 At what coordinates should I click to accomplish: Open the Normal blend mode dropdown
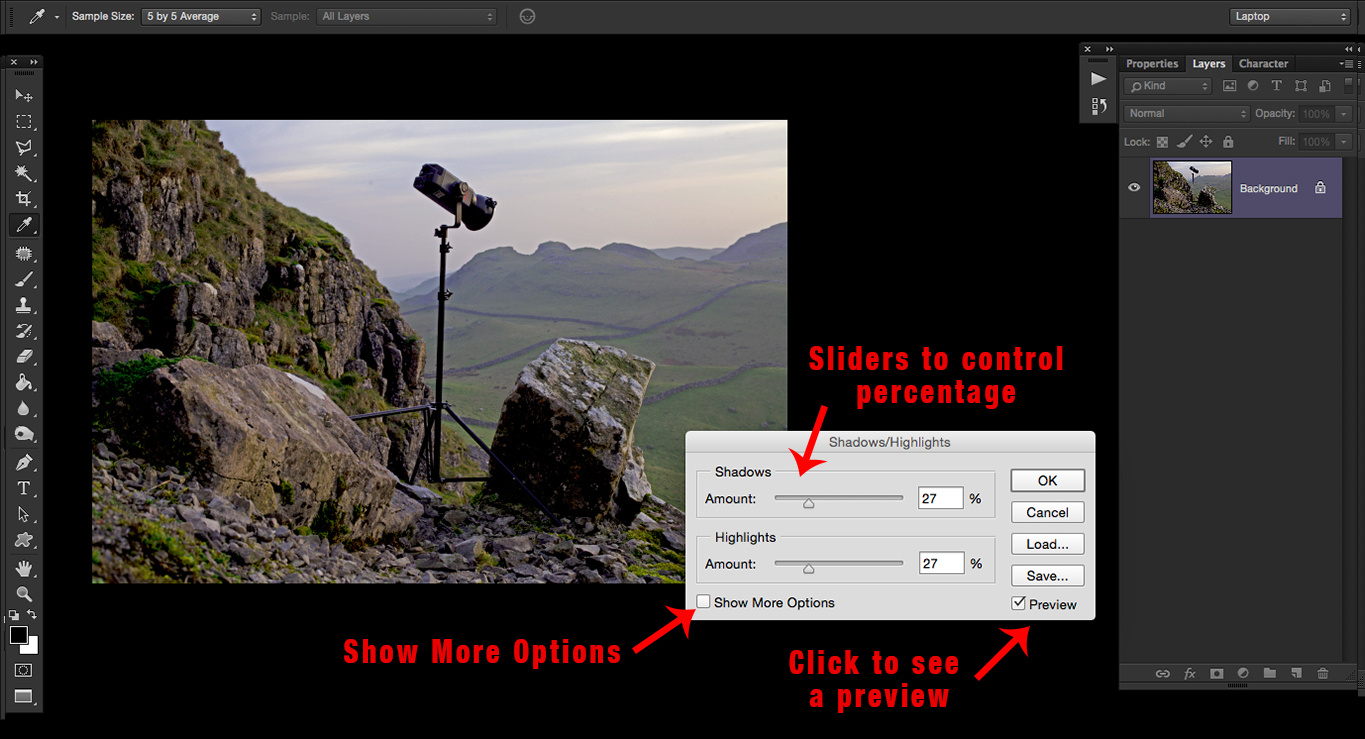(x=1187, y=114)
